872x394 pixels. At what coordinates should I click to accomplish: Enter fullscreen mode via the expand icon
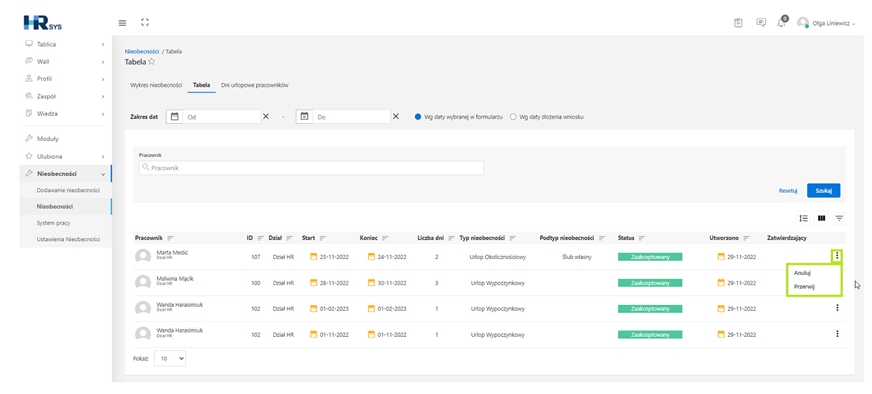[x=145, y=22]
